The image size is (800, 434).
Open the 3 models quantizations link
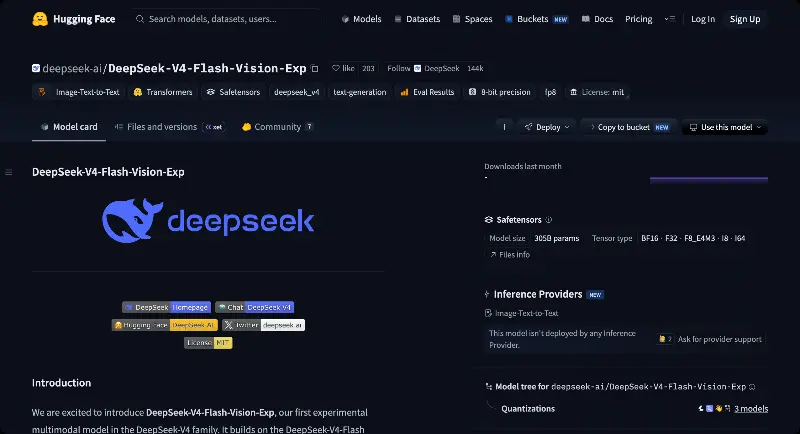[751, 409]
